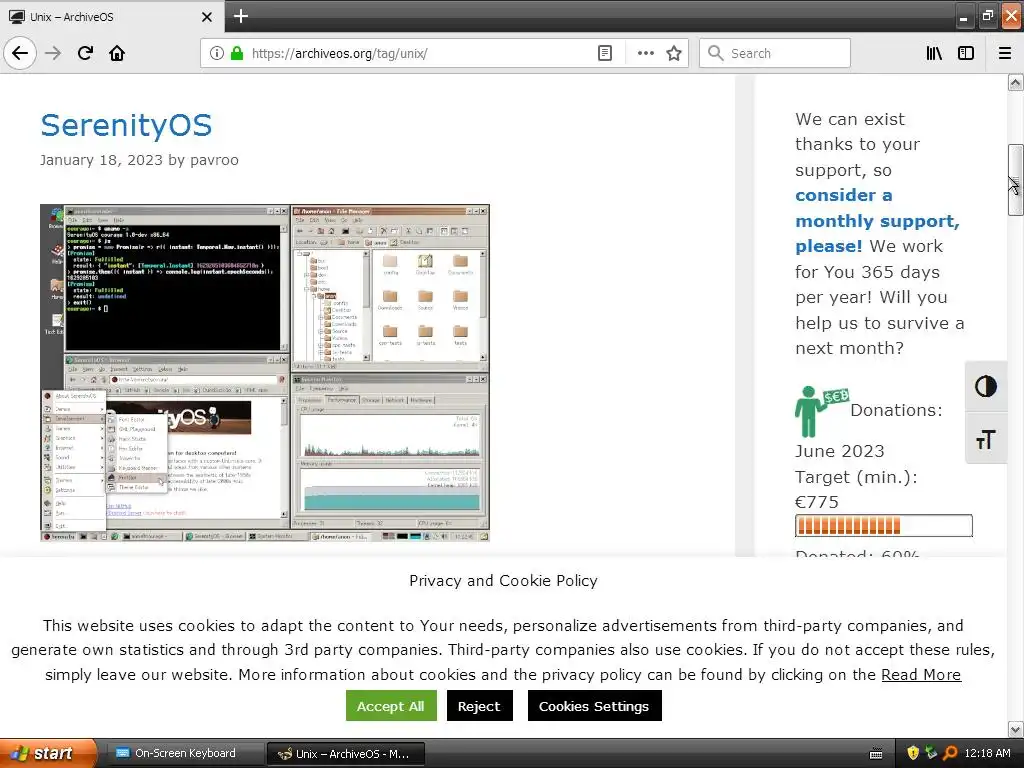
Task: Show site information icon in address bar
Action: pos(216,53)
